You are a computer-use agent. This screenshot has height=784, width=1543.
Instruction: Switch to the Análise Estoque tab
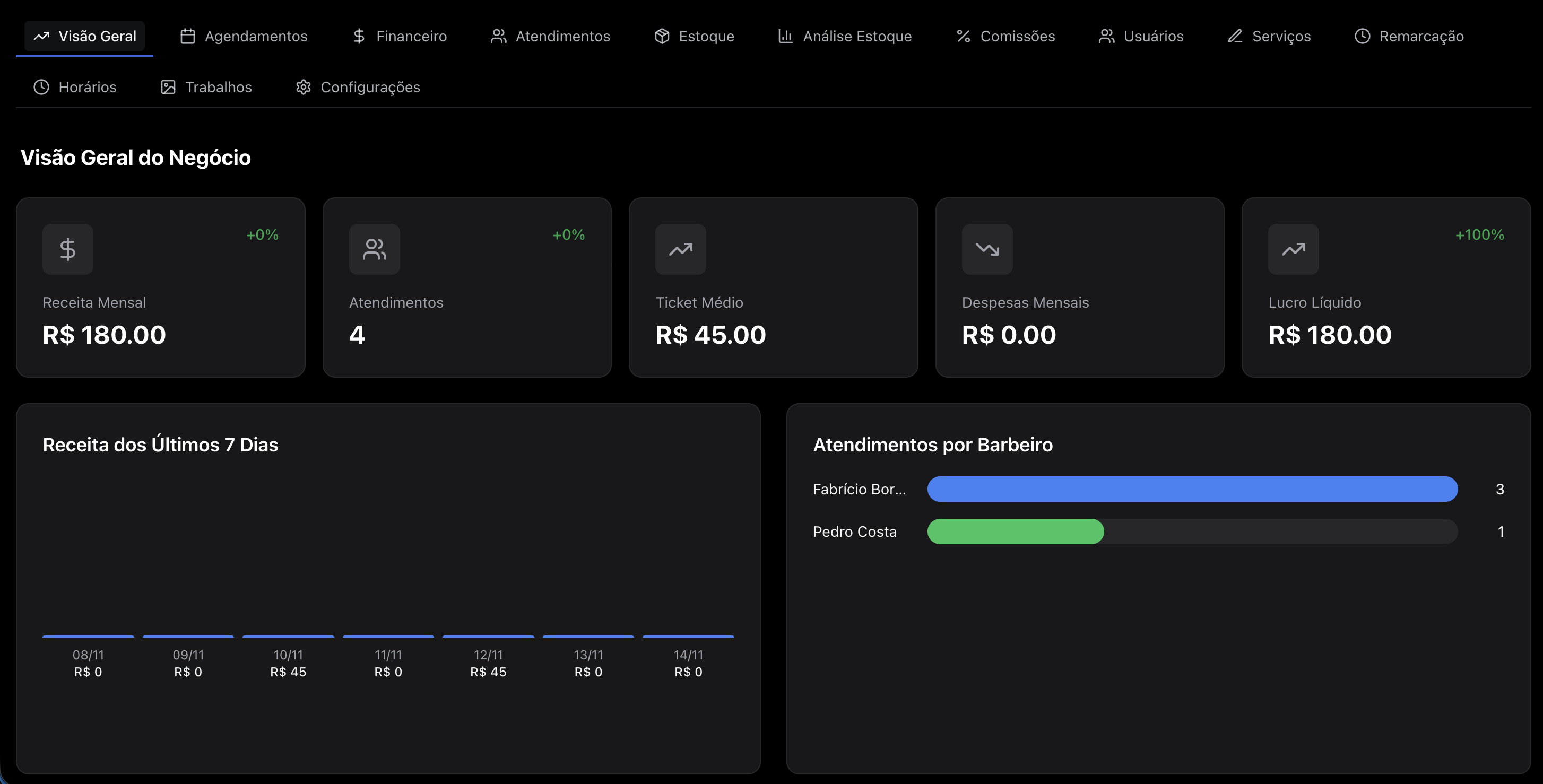pos(845,37)
